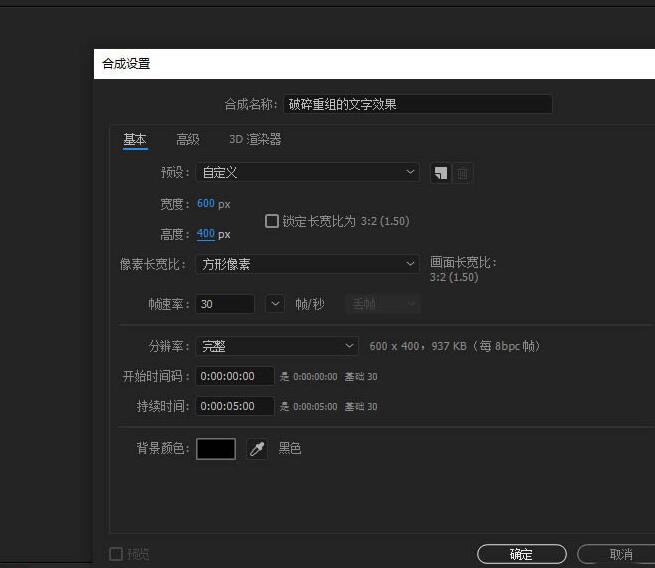Open the black background color swatch
The image size is (655, 568).
pos(216,449)
